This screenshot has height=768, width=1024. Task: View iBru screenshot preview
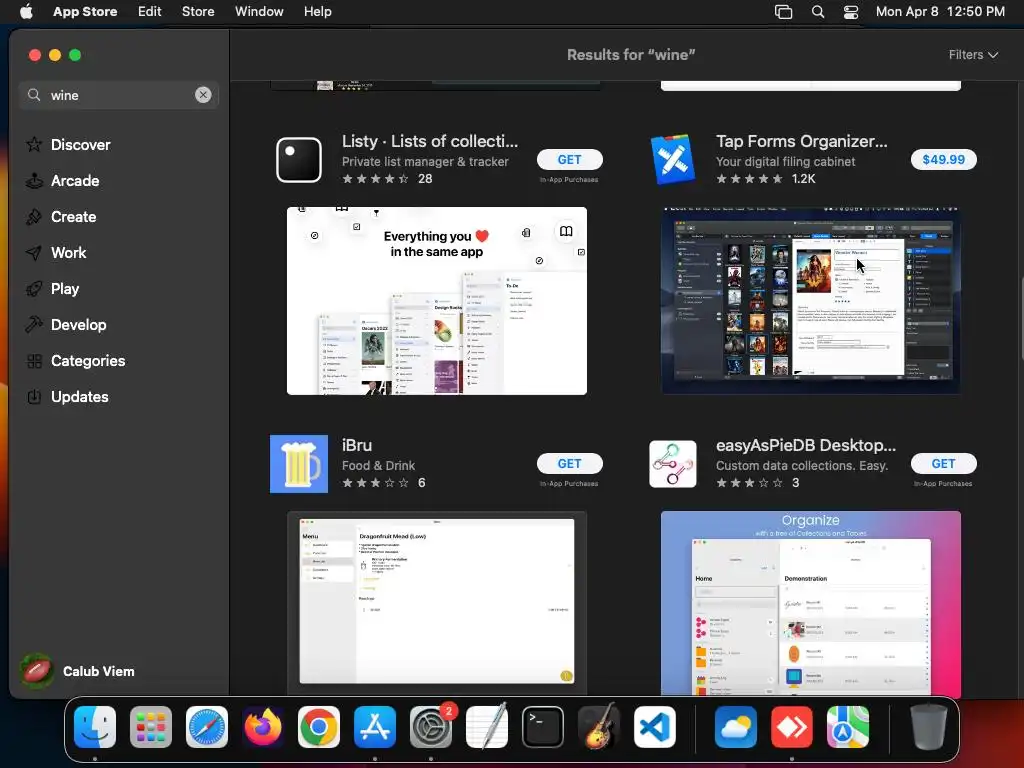[x=437, y=602]
